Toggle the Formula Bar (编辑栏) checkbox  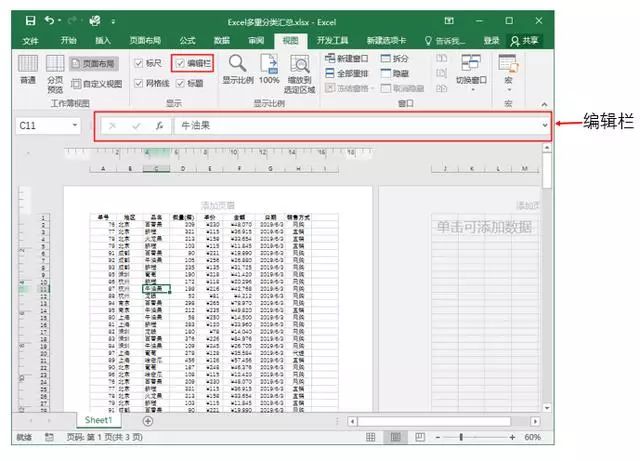[x=180, y=63]
